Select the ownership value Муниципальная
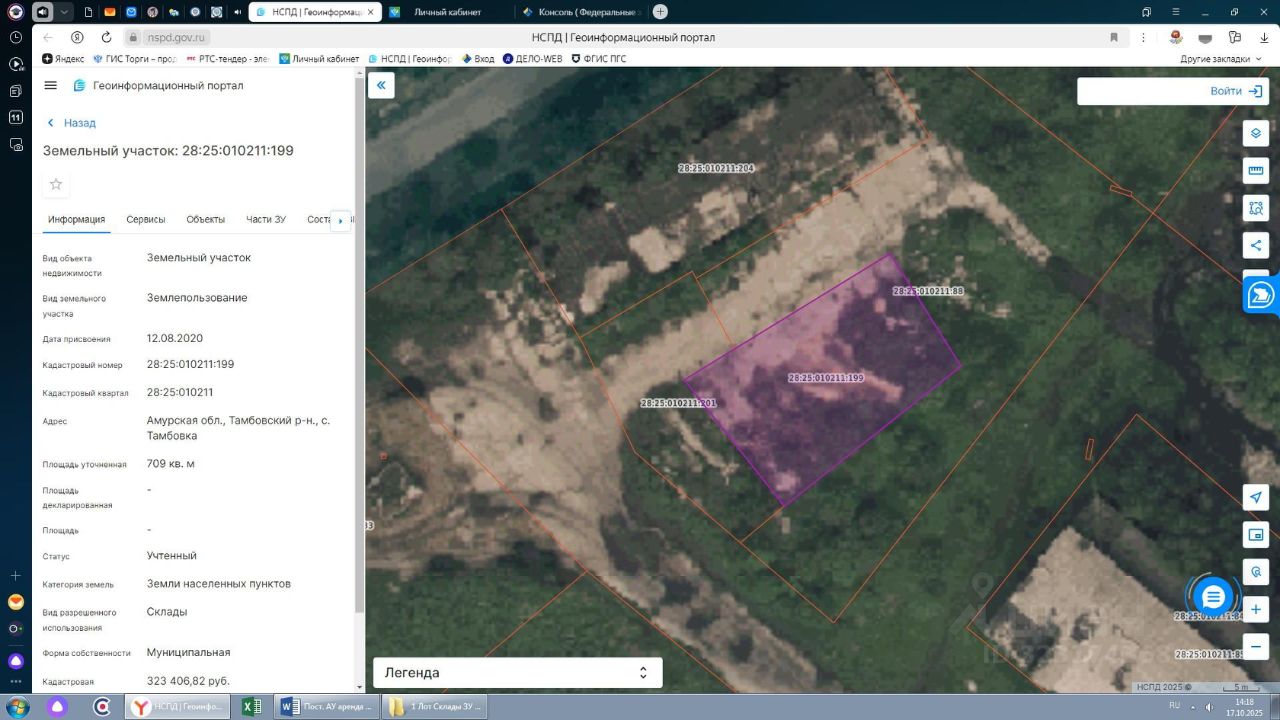The width and height of the screenshot is (1280, 720). click(189, 652)
